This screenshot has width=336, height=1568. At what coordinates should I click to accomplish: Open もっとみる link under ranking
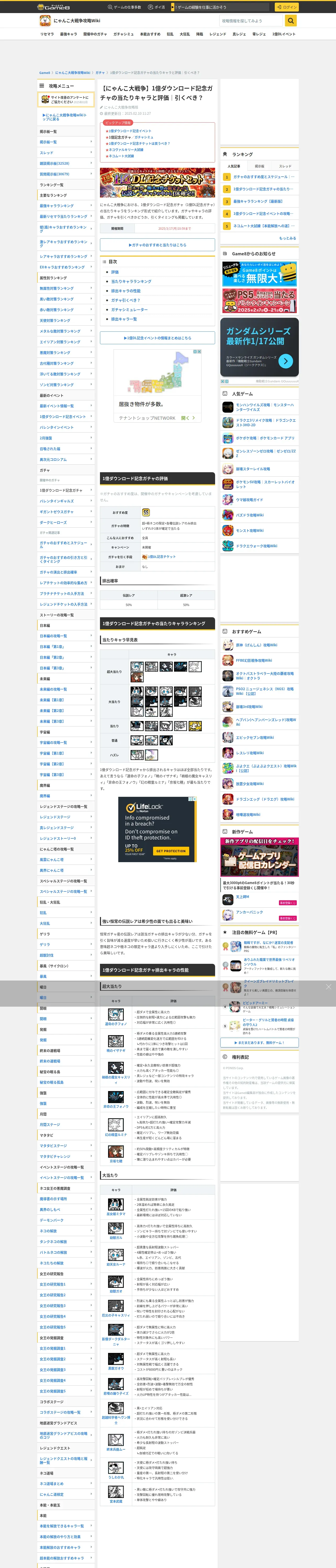pos(288,238)
